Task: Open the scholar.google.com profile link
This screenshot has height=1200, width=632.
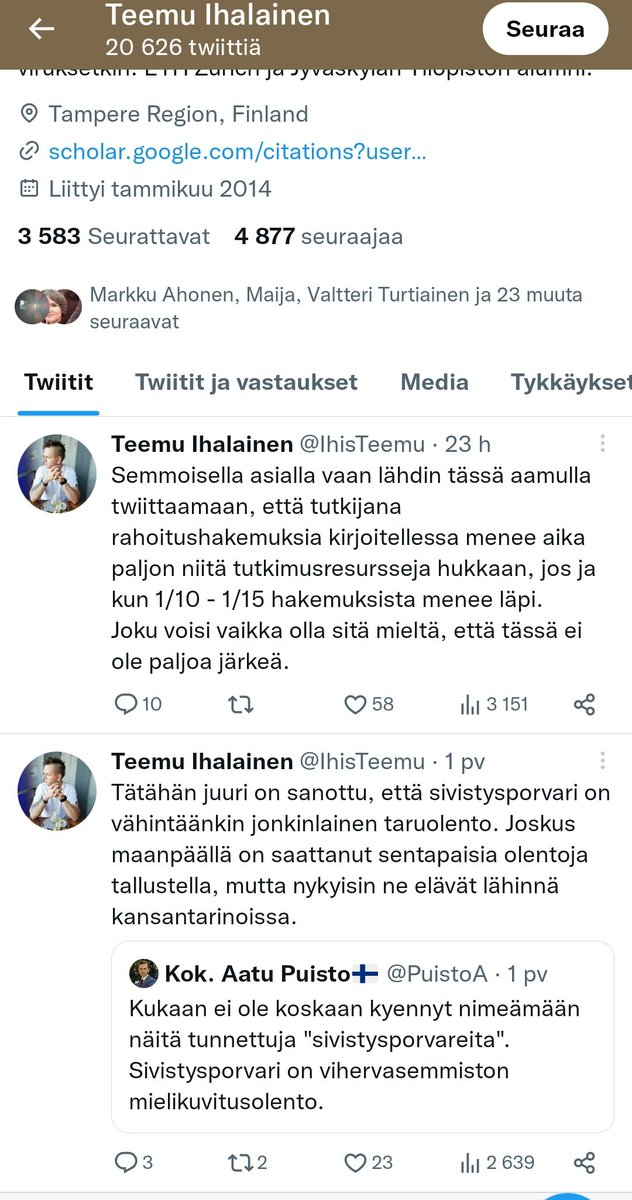Action: (x=237, y=152)
